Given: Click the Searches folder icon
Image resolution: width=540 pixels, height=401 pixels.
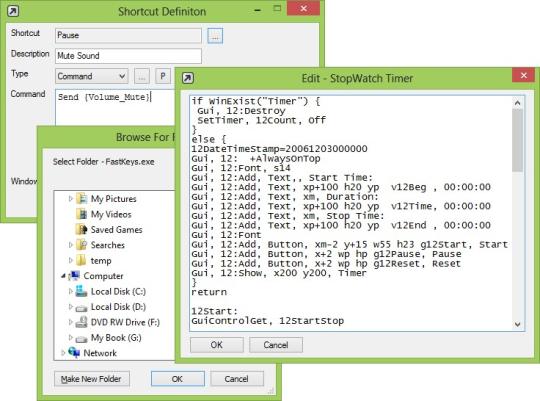Looking at the screenshot, I should pyautogui.click(x=82, y=245).
